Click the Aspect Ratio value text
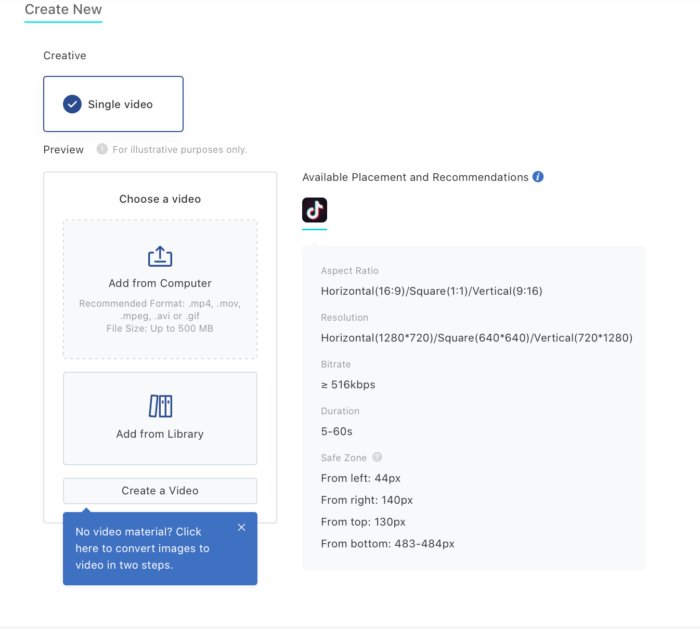Screen dimensions: 700x629 [431, 291]
